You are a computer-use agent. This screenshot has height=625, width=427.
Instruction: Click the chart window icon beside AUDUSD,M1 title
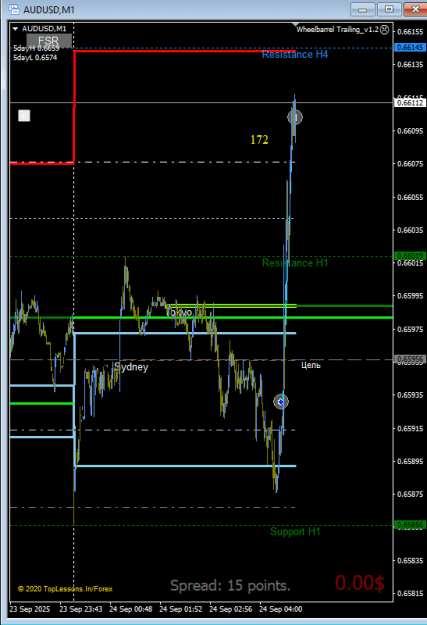click(13, 9)
